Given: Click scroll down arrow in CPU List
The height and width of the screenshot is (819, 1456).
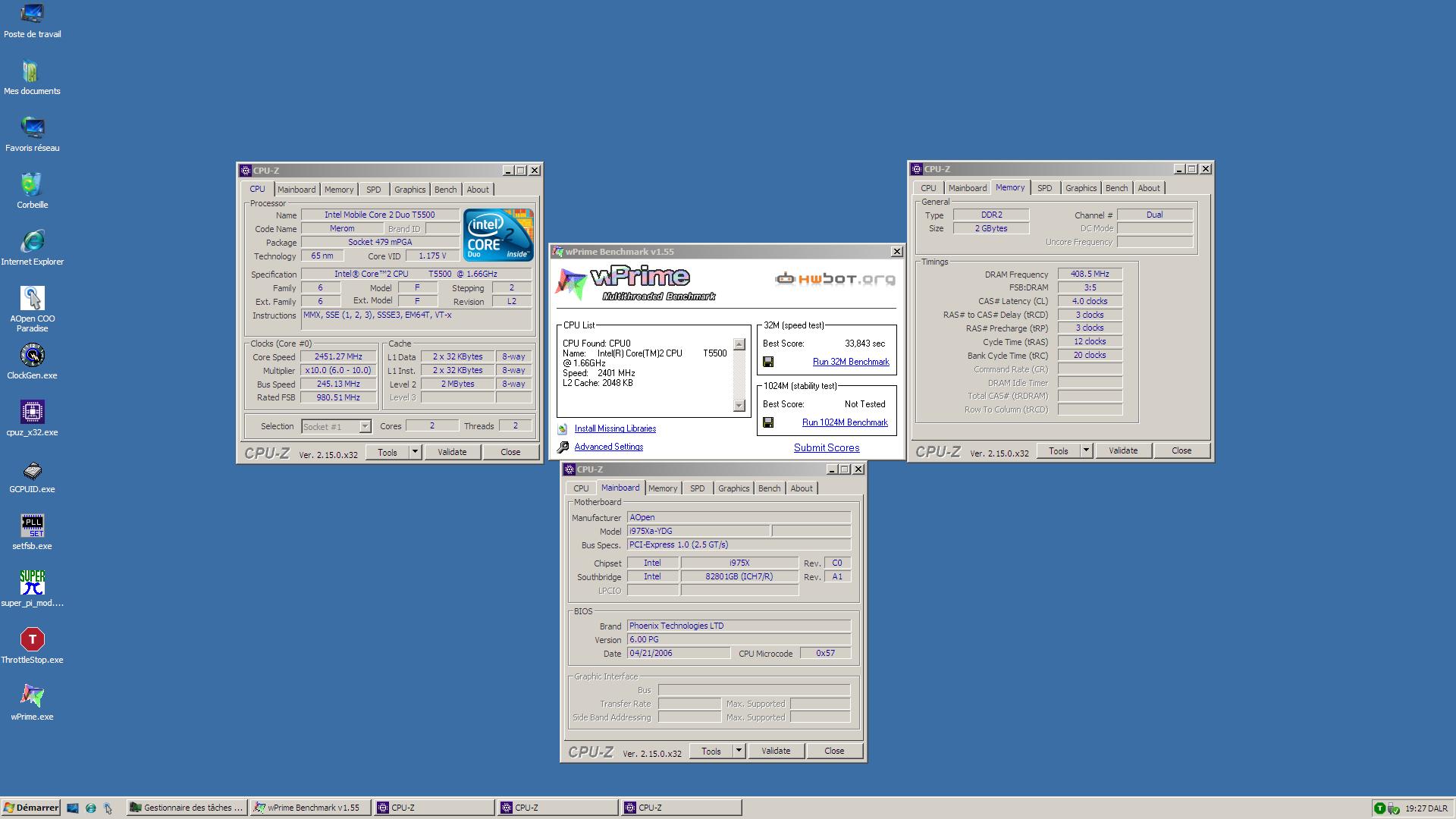Looking at the screenshot, I should tap(739, 406).
